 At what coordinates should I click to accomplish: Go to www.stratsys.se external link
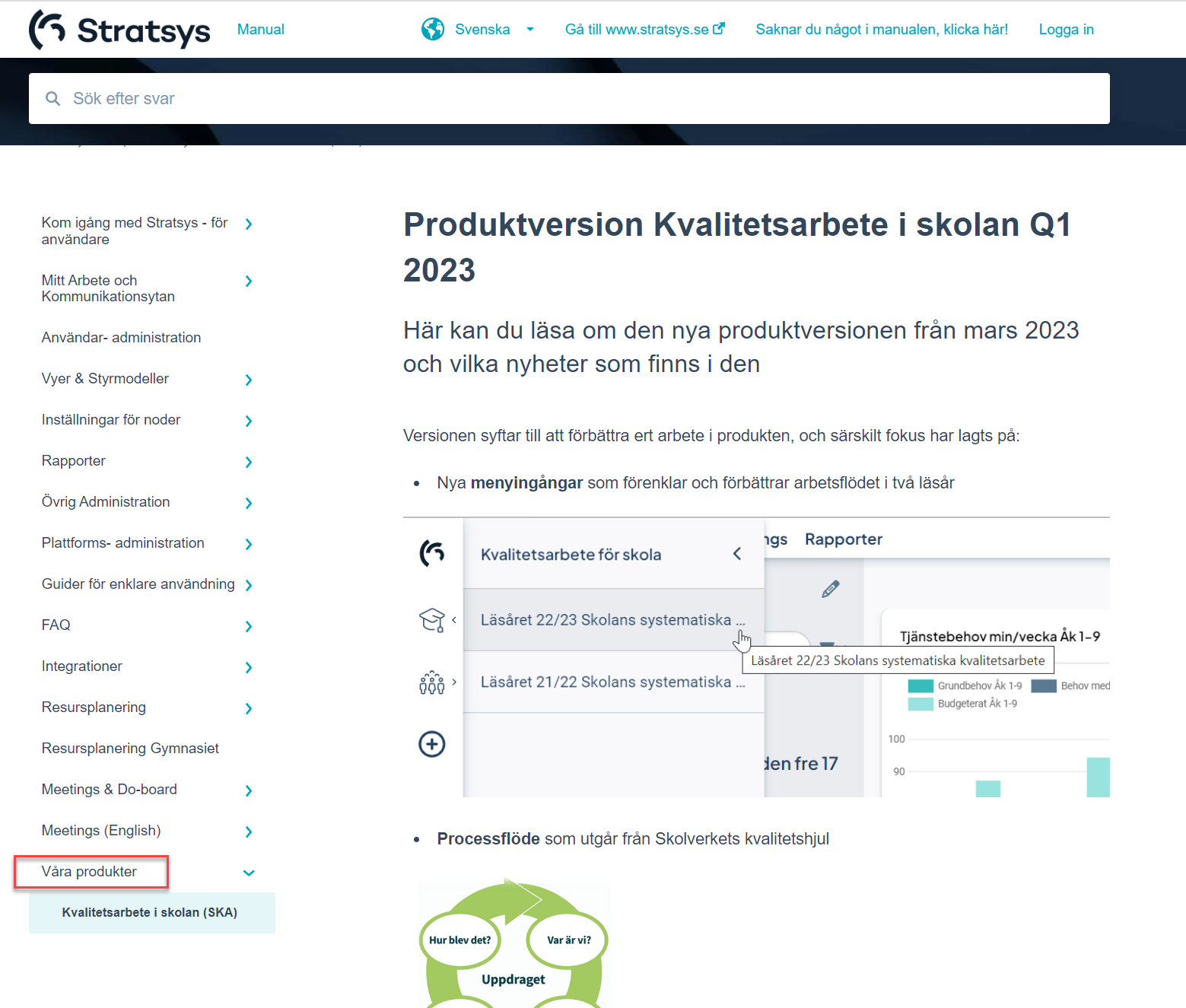tap(644, 30)
